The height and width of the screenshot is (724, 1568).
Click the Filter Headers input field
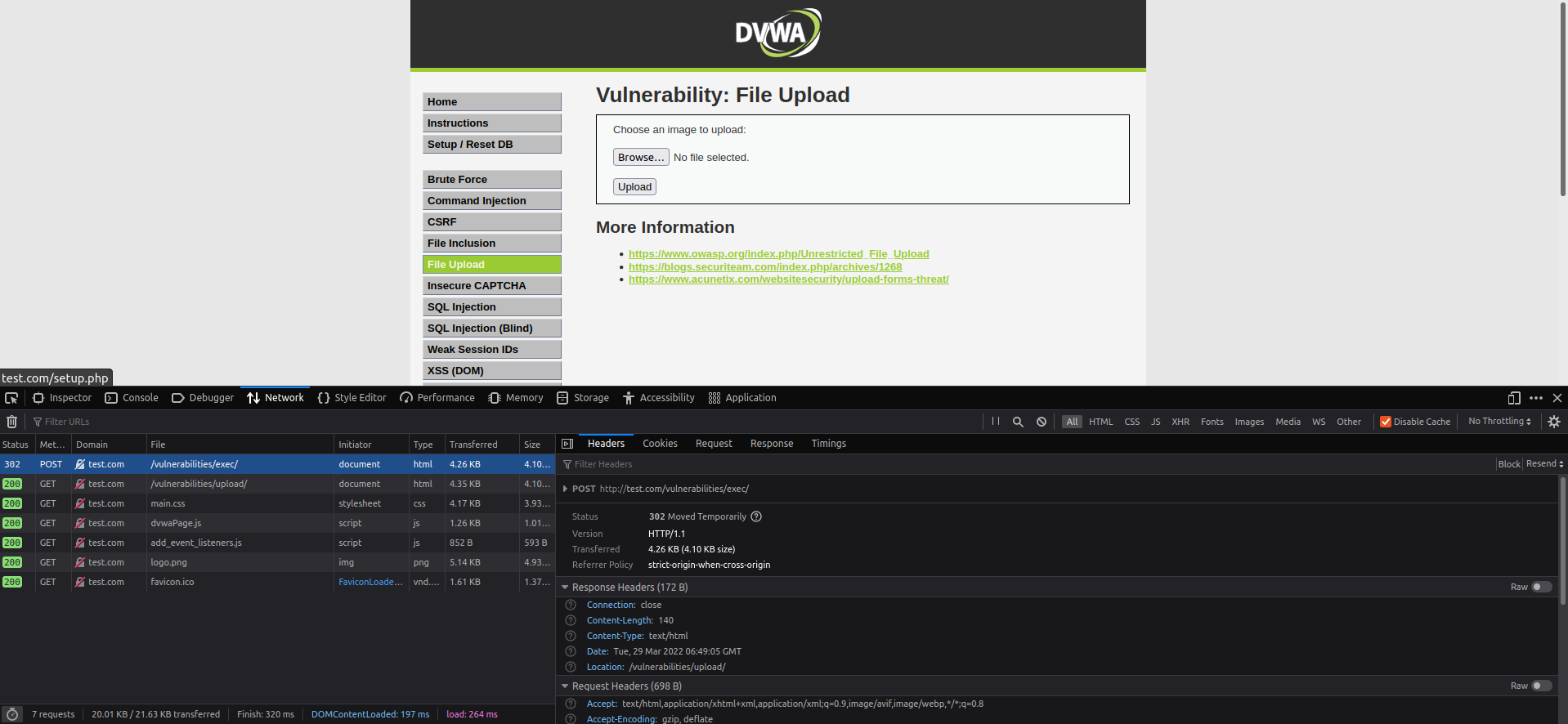(x=1026, y=464)
